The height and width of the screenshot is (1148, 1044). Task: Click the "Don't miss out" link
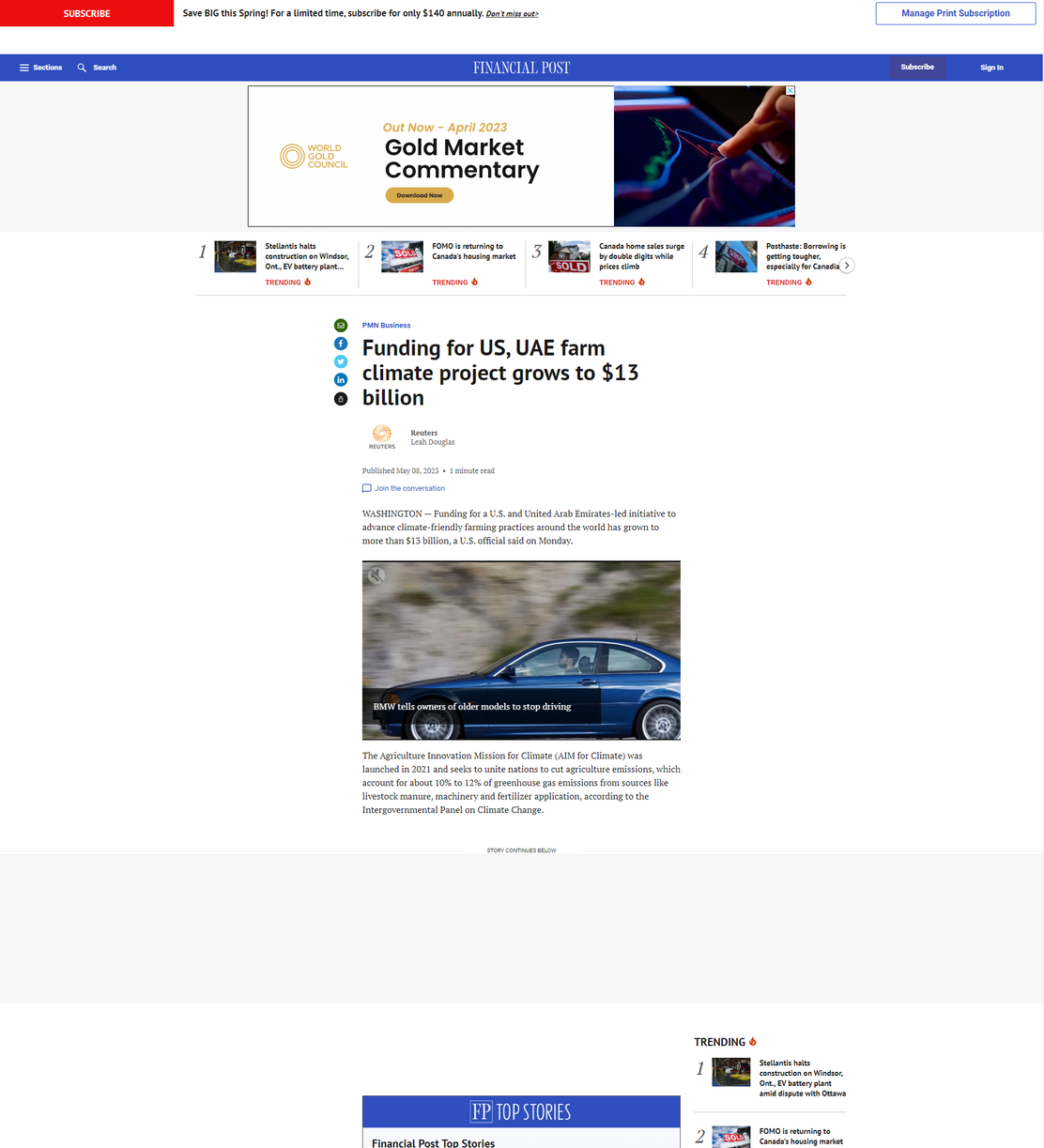click(513, 14)
